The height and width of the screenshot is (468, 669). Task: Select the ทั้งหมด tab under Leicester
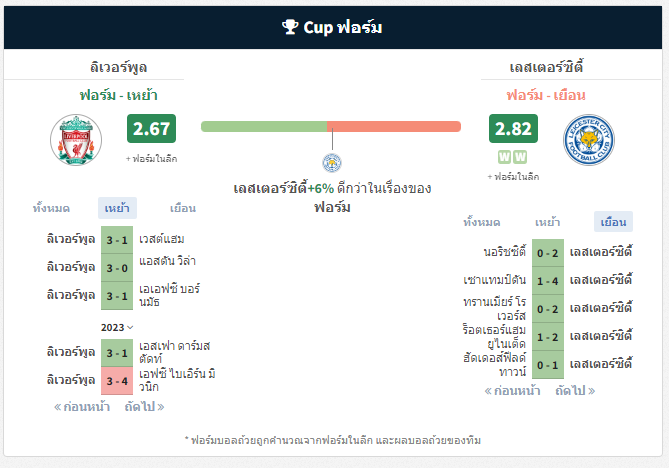pos(482,222)
